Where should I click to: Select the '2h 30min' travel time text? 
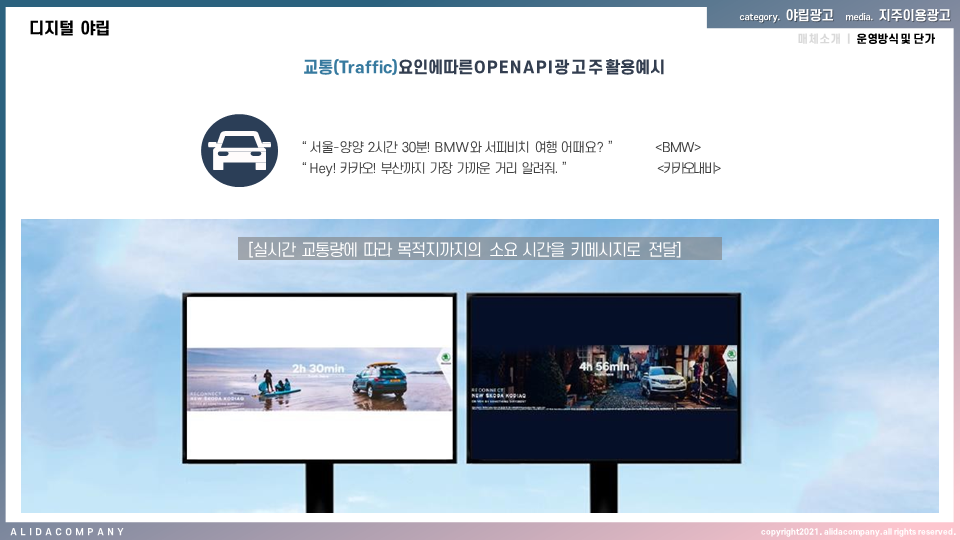tap(318, 368)
